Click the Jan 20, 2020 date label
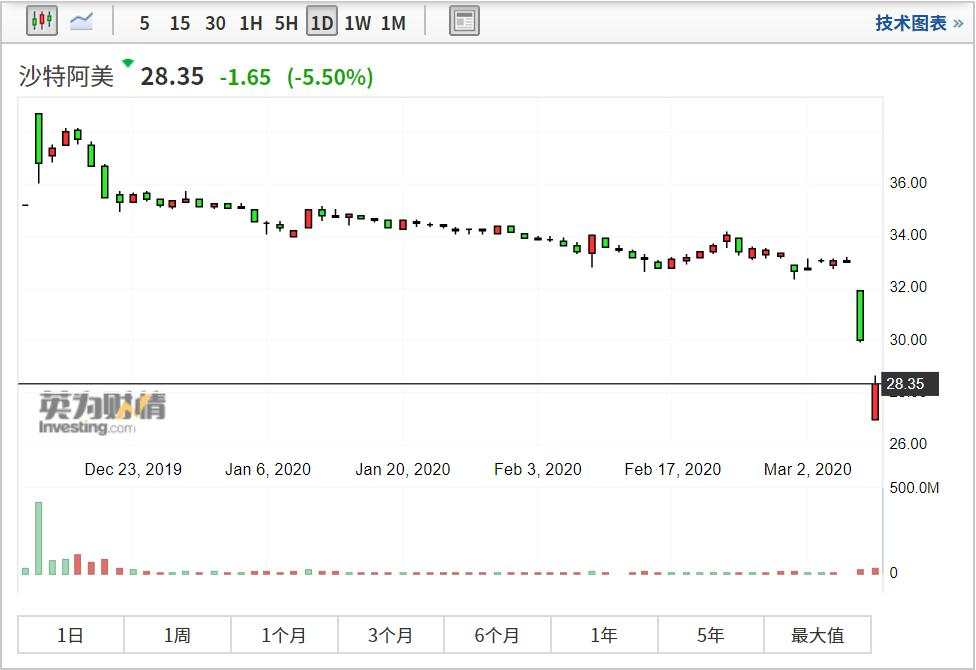The image size is (976, 670). [403, 469]
